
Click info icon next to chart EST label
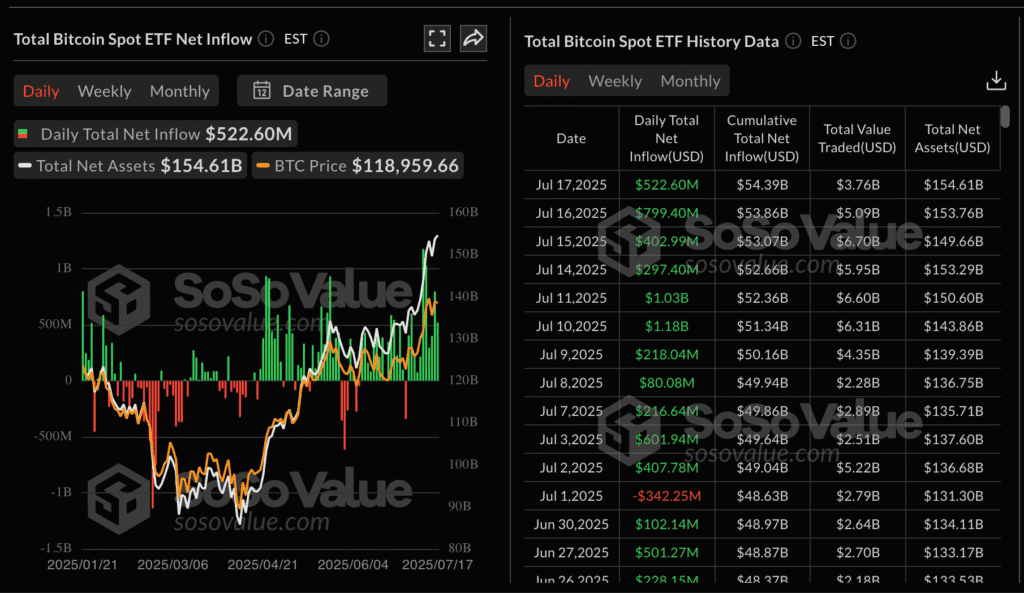point(321,39)
